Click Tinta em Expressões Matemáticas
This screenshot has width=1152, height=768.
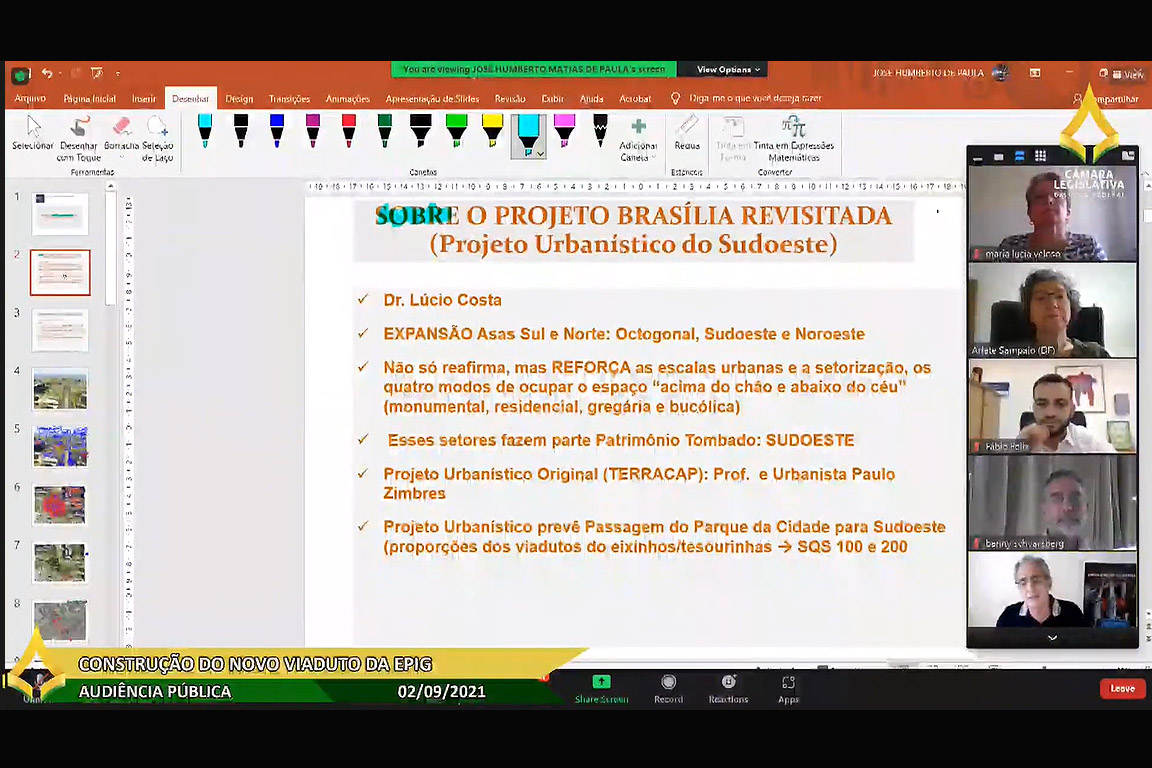[793, 137]
